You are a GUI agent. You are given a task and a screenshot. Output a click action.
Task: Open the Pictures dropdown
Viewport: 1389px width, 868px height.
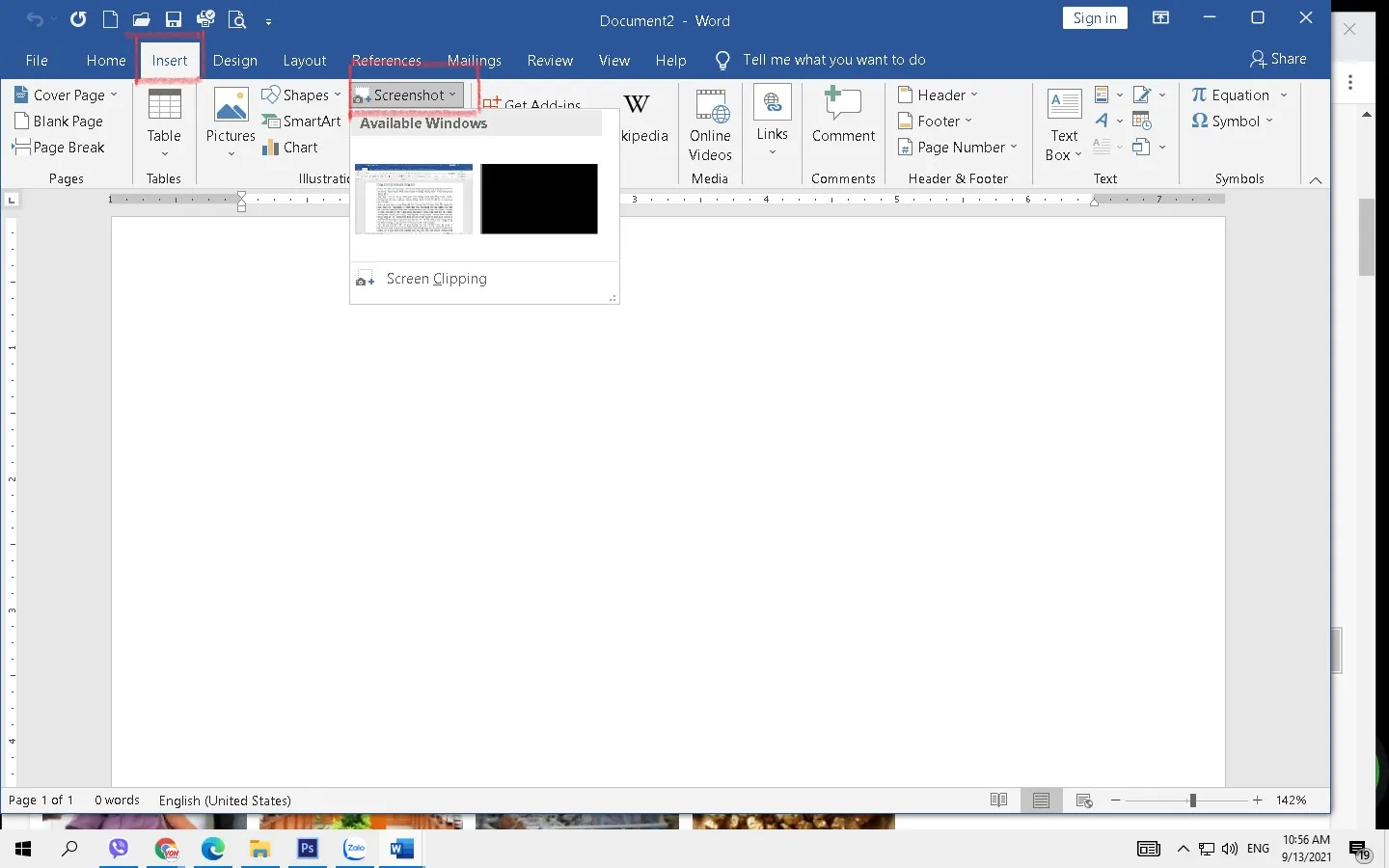pos(231,123)
